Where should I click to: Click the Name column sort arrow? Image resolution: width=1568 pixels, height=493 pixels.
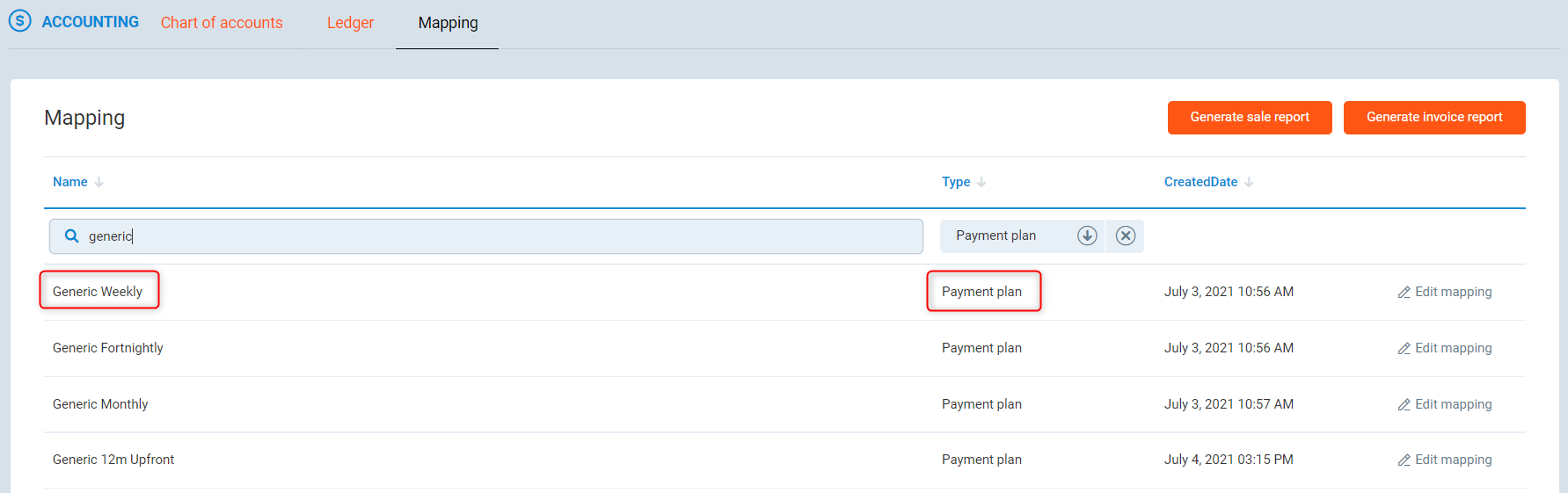tap(99, 182)
